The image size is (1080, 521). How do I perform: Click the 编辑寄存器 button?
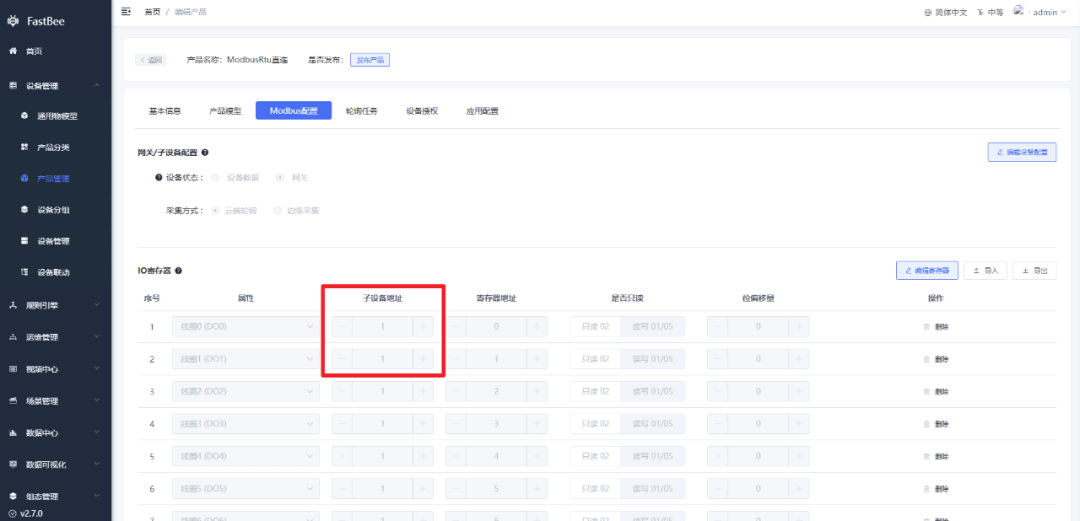927,271
